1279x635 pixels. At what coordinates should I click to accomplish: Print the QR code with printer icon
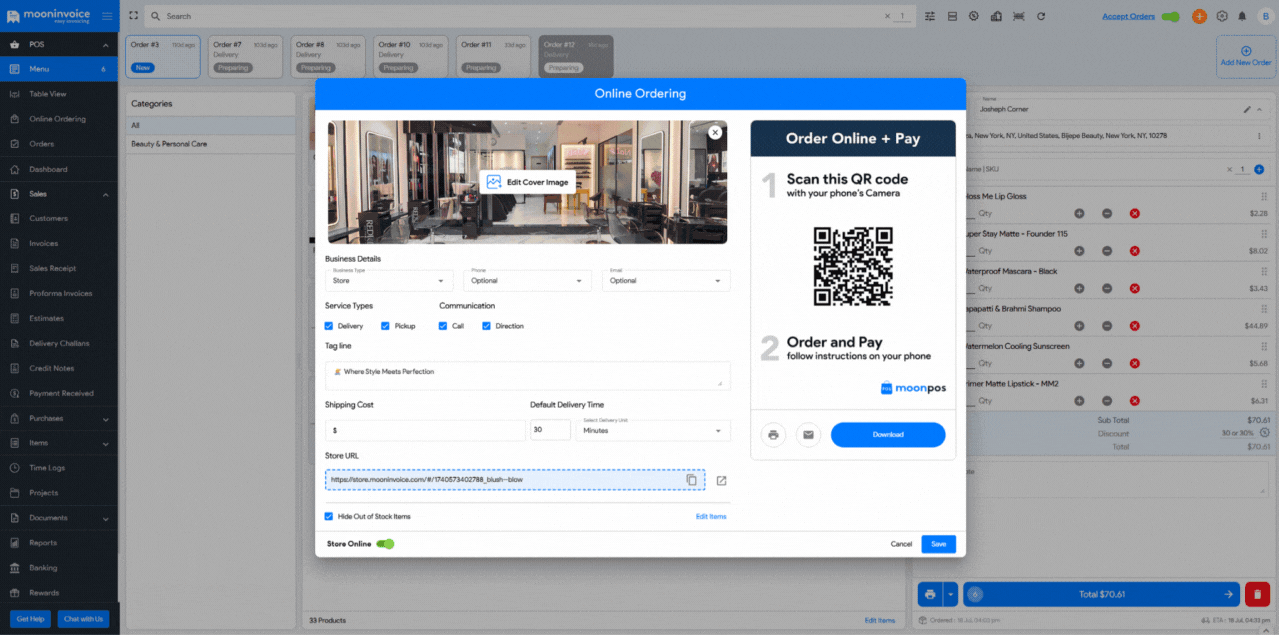(x=773, y=435)
